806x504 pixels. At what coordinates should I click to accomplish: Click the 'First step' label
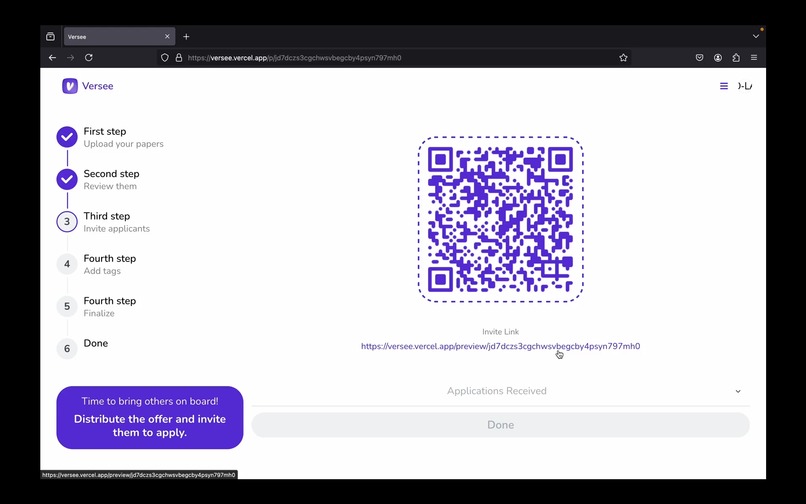click(x=105, y=131)
